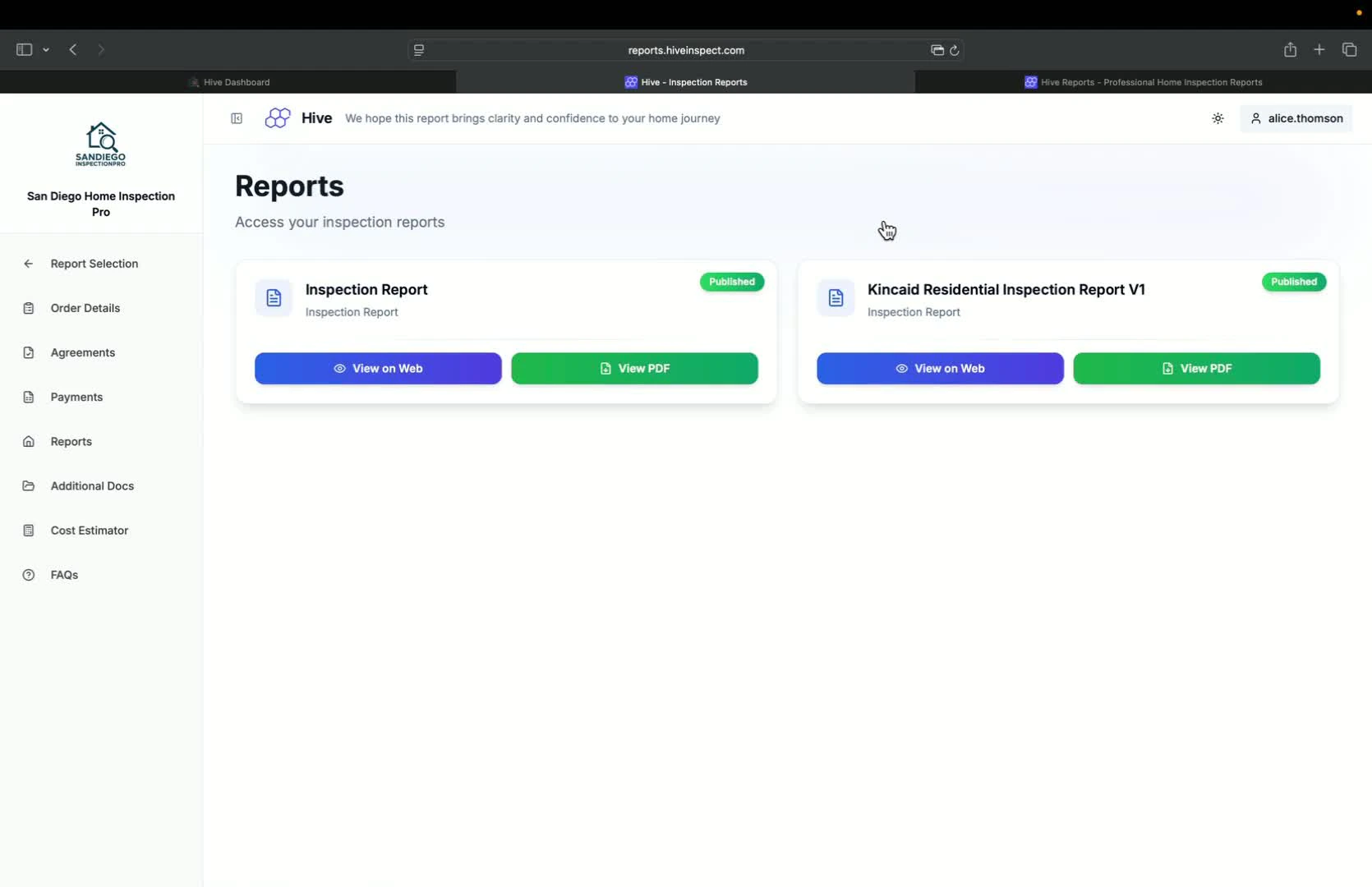Viewport: 1372px width, 887px height.
Task: Open the alice.thomson account menu
Action: [1296, 118]
